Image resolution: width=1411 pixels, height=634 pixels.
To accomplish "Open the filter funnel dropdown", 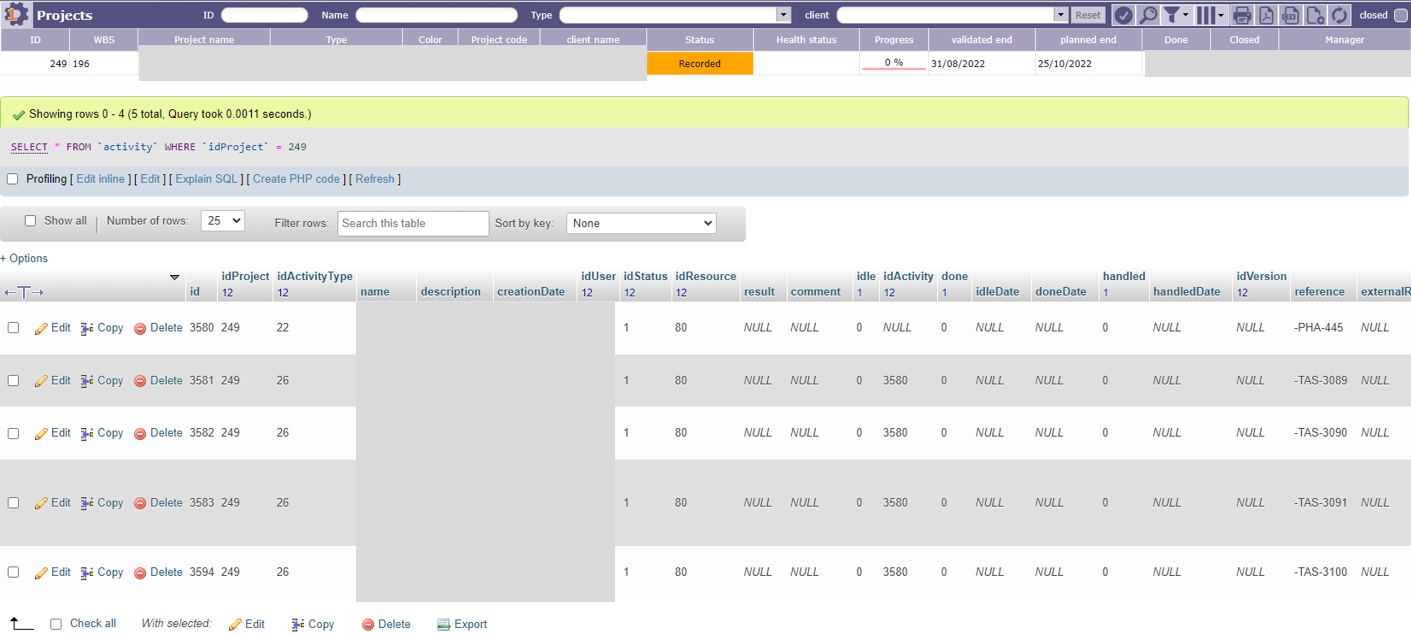I will pyautogui.click(x=1179, y=15).
